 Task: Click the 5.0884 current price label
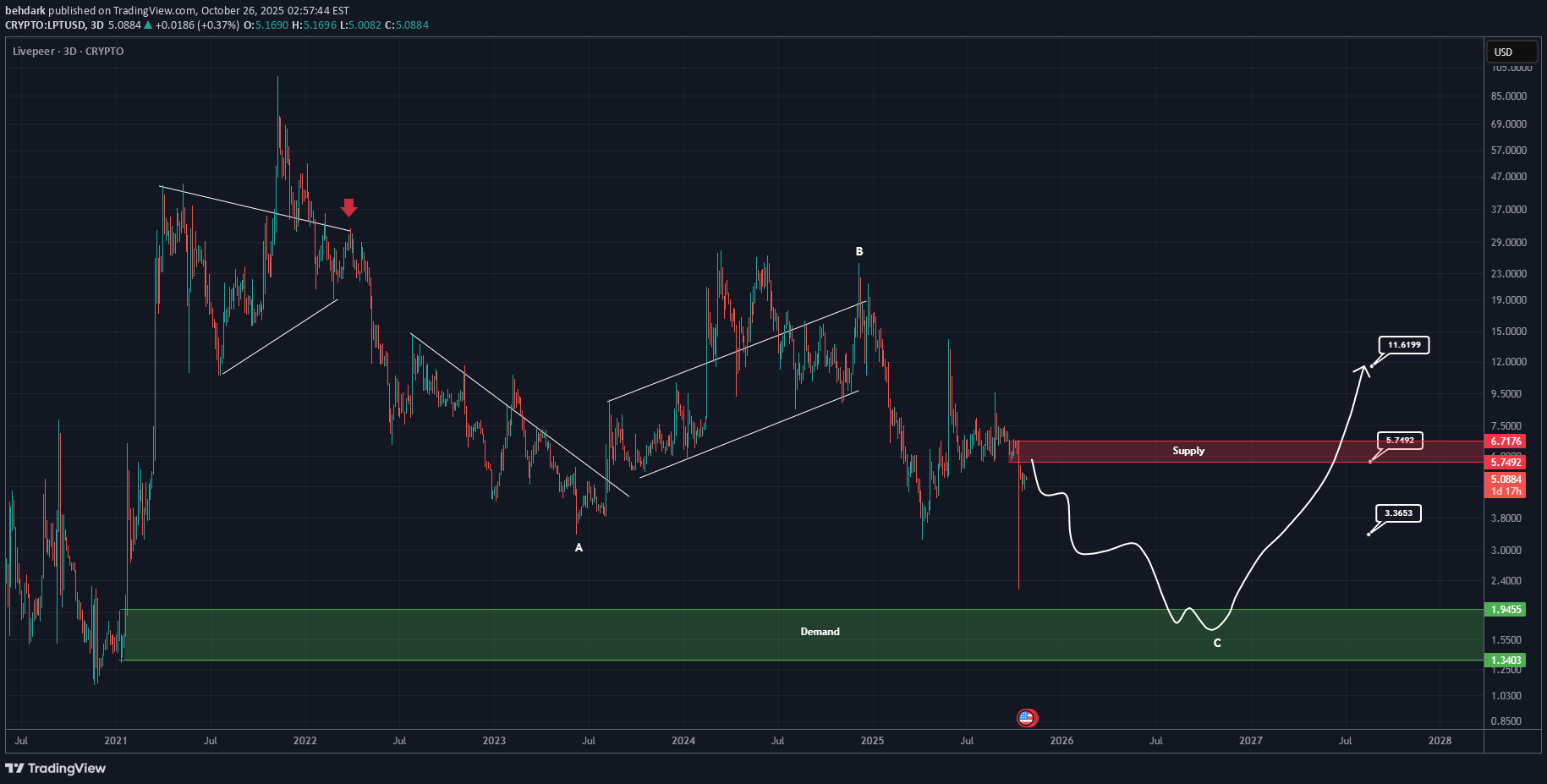coord(1506,480)
